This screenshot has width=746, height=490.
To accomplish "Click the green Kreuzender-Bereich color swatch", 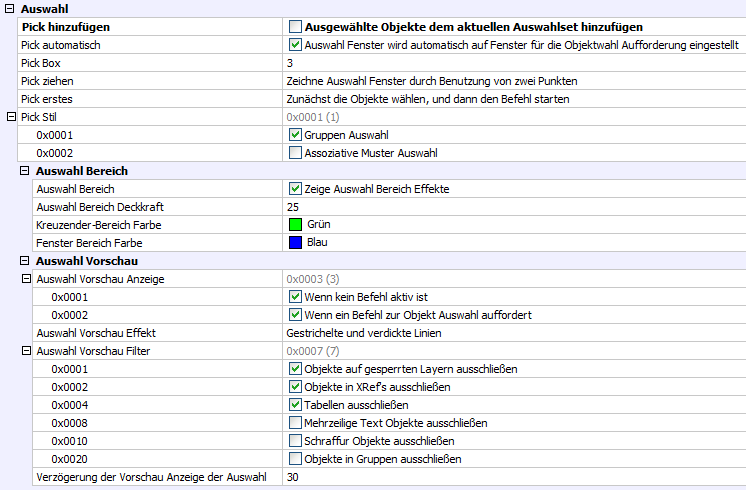I will coord(295,225).
